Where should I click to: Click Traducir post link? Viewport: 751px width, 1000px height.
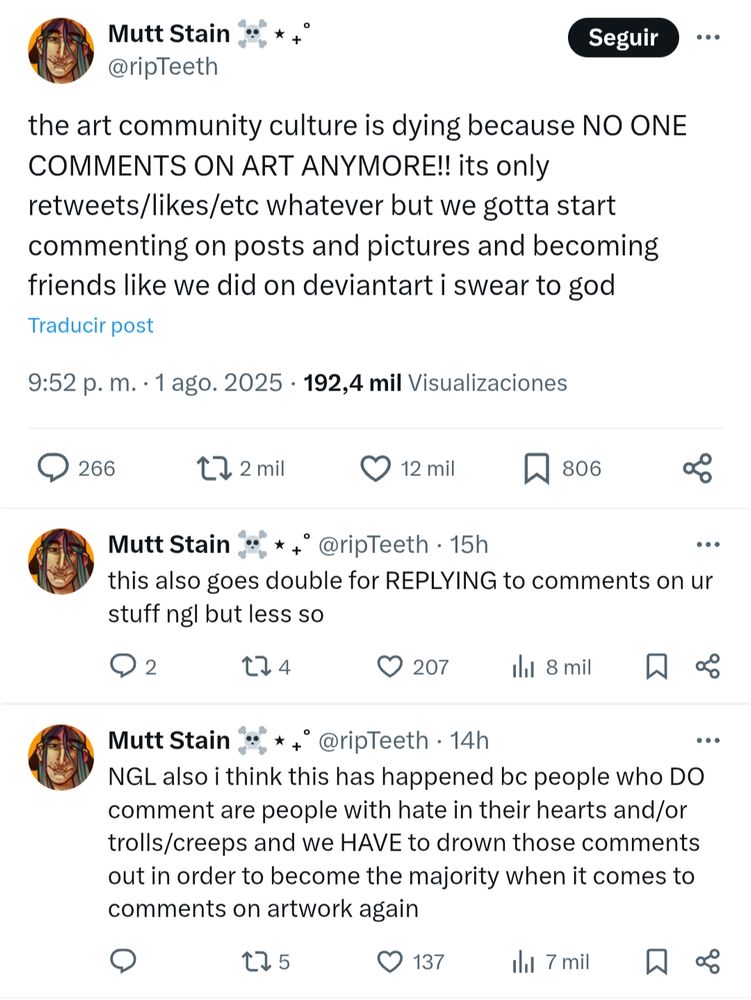pyautogui.click(x=91, y=325)
